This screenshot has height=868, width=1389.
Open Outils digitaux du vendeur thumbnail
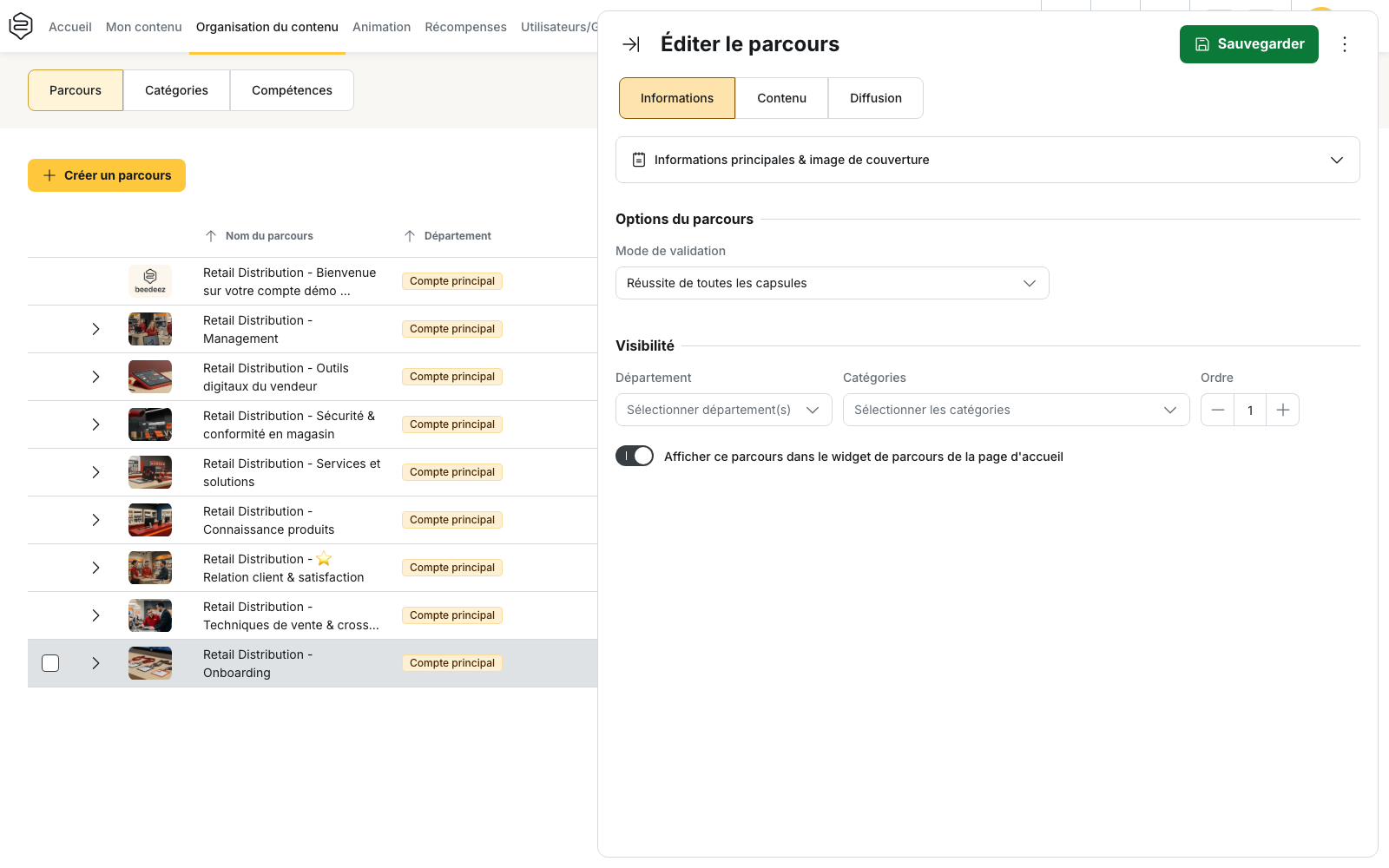point(150,377)
